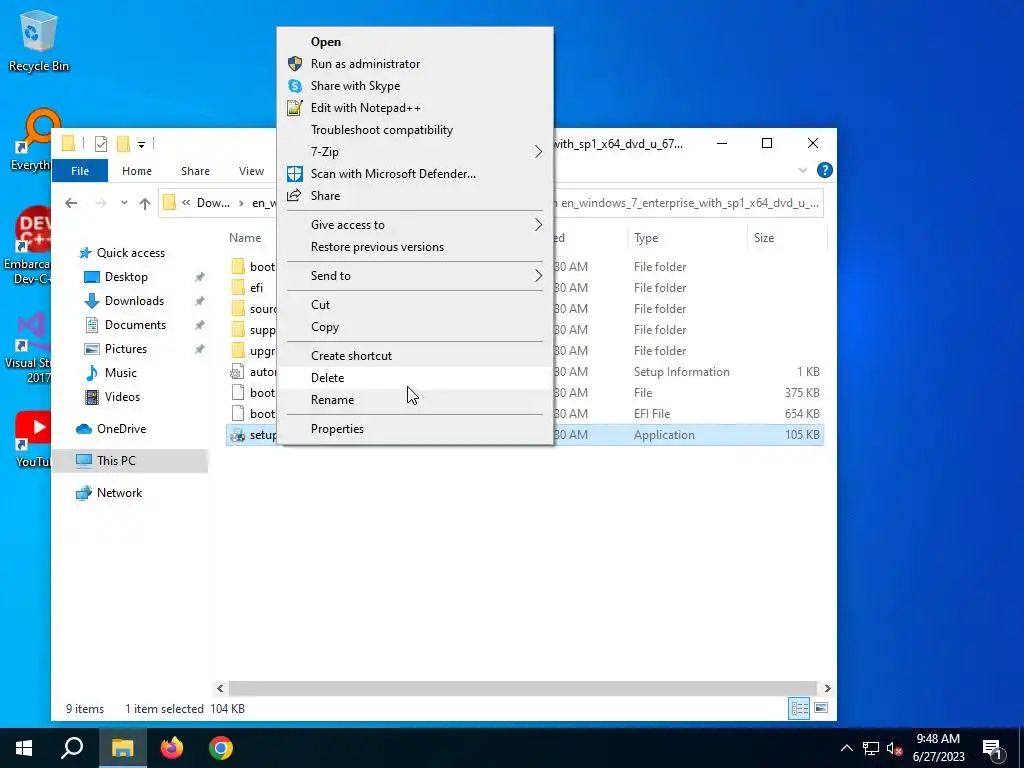
Task: Click the muted volume tray icon
Action: (894, 748)
